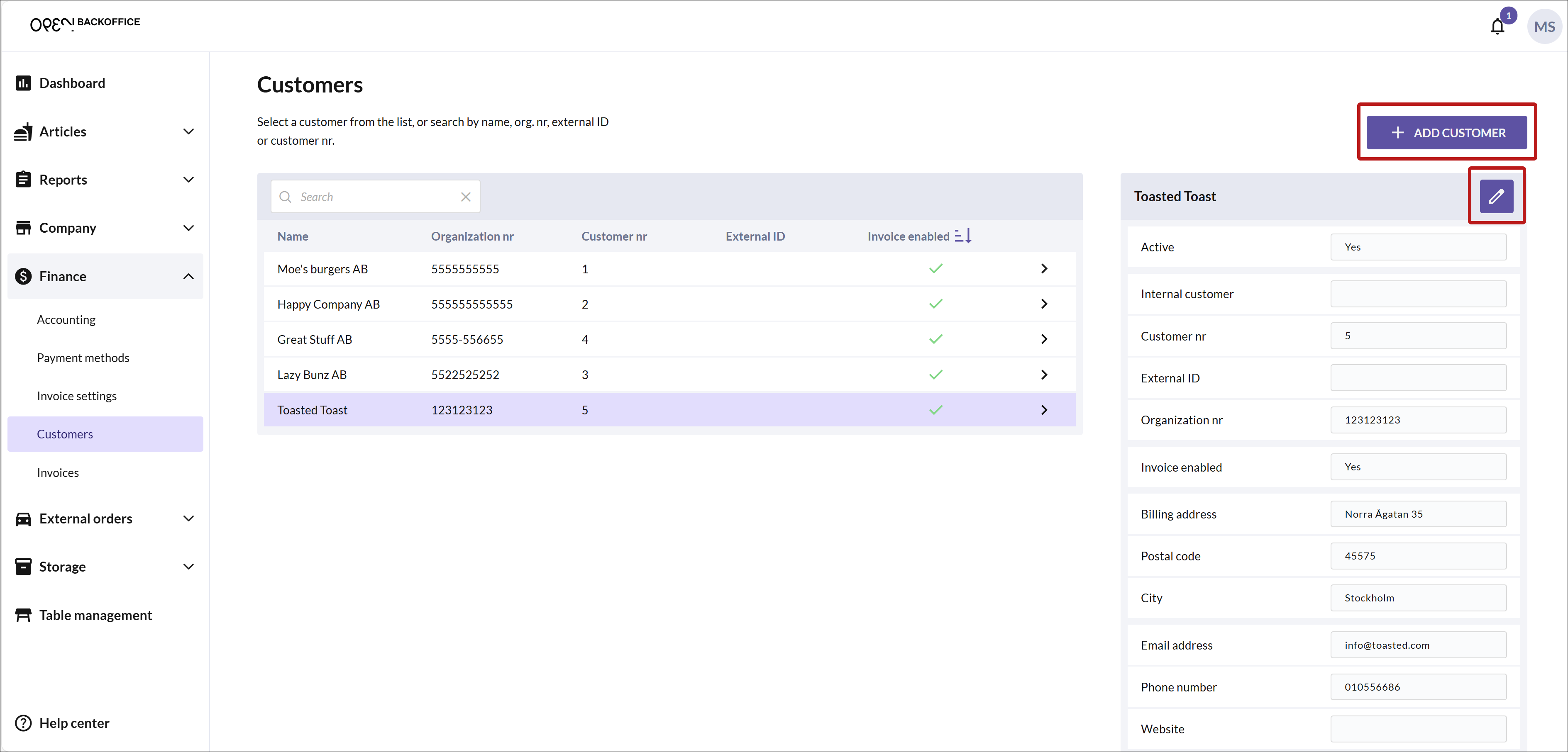
Task: Open the notifications bell
Action: click(1497, 26)
